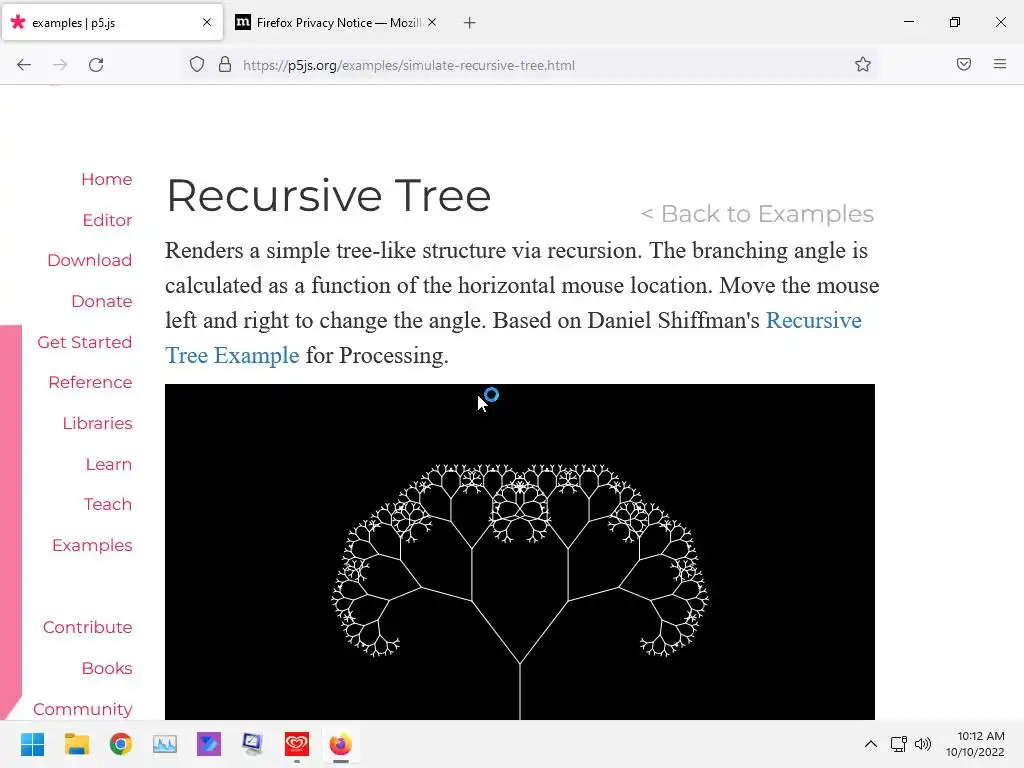The height and width of the screenshot is (768, 1024).
Task: Open the Contribute link
Action: click(x=88, y=627)
